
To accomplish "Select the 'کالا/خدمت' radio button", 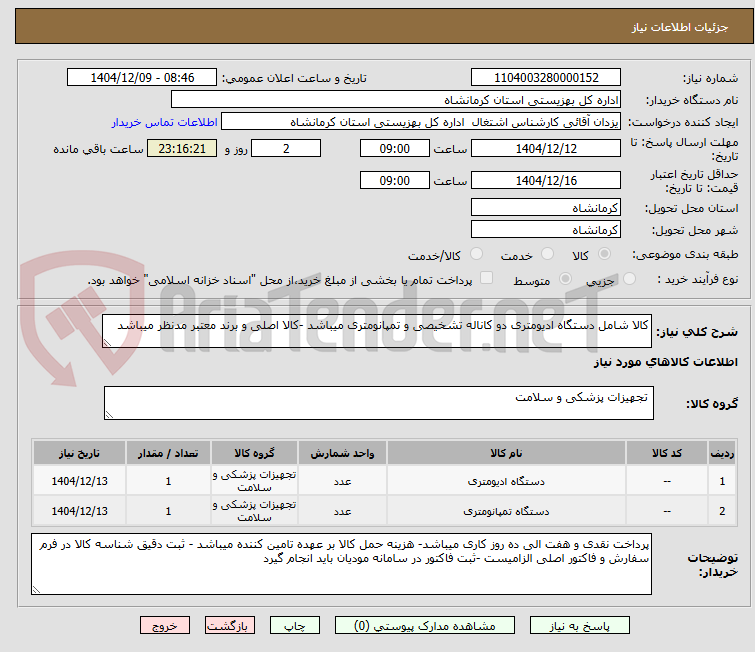I will [476, 254].
